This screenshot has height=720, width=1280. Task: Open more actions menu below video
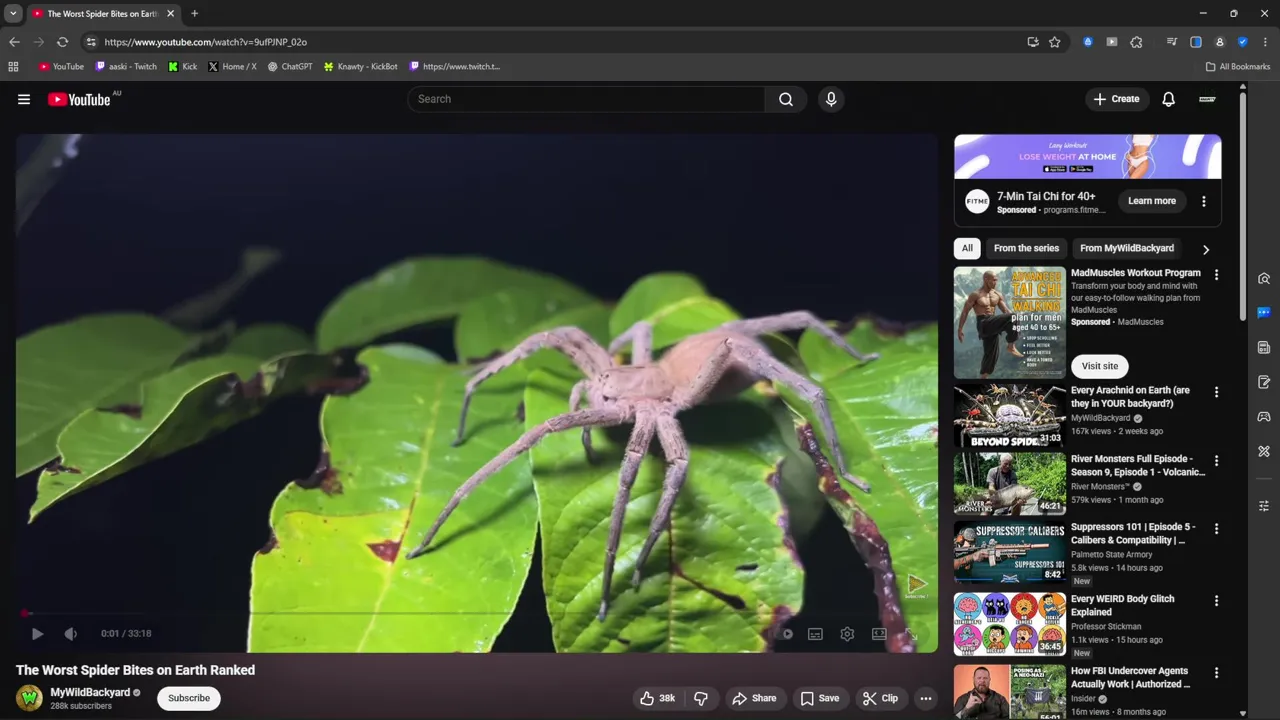(x=926, y=698)
